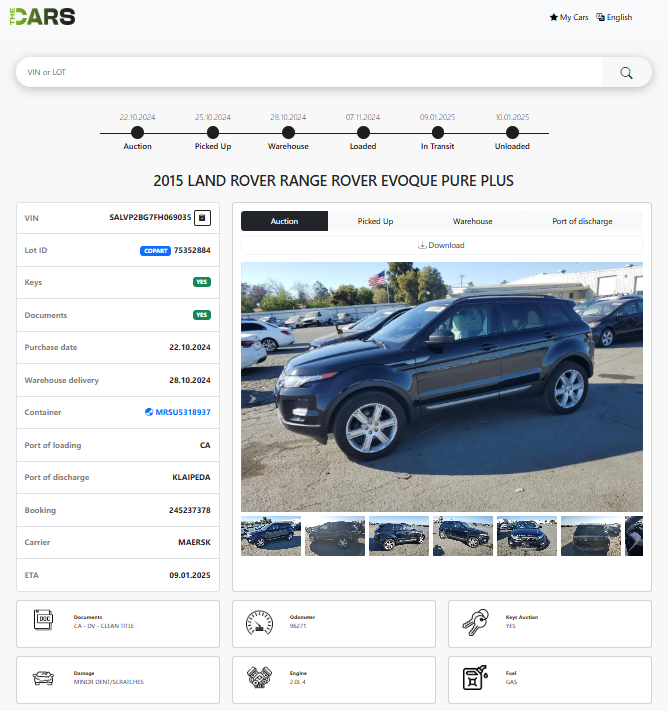668x711 pixels.
Task: Select the Warehouse timeline marker
Action: click(288, 133)
